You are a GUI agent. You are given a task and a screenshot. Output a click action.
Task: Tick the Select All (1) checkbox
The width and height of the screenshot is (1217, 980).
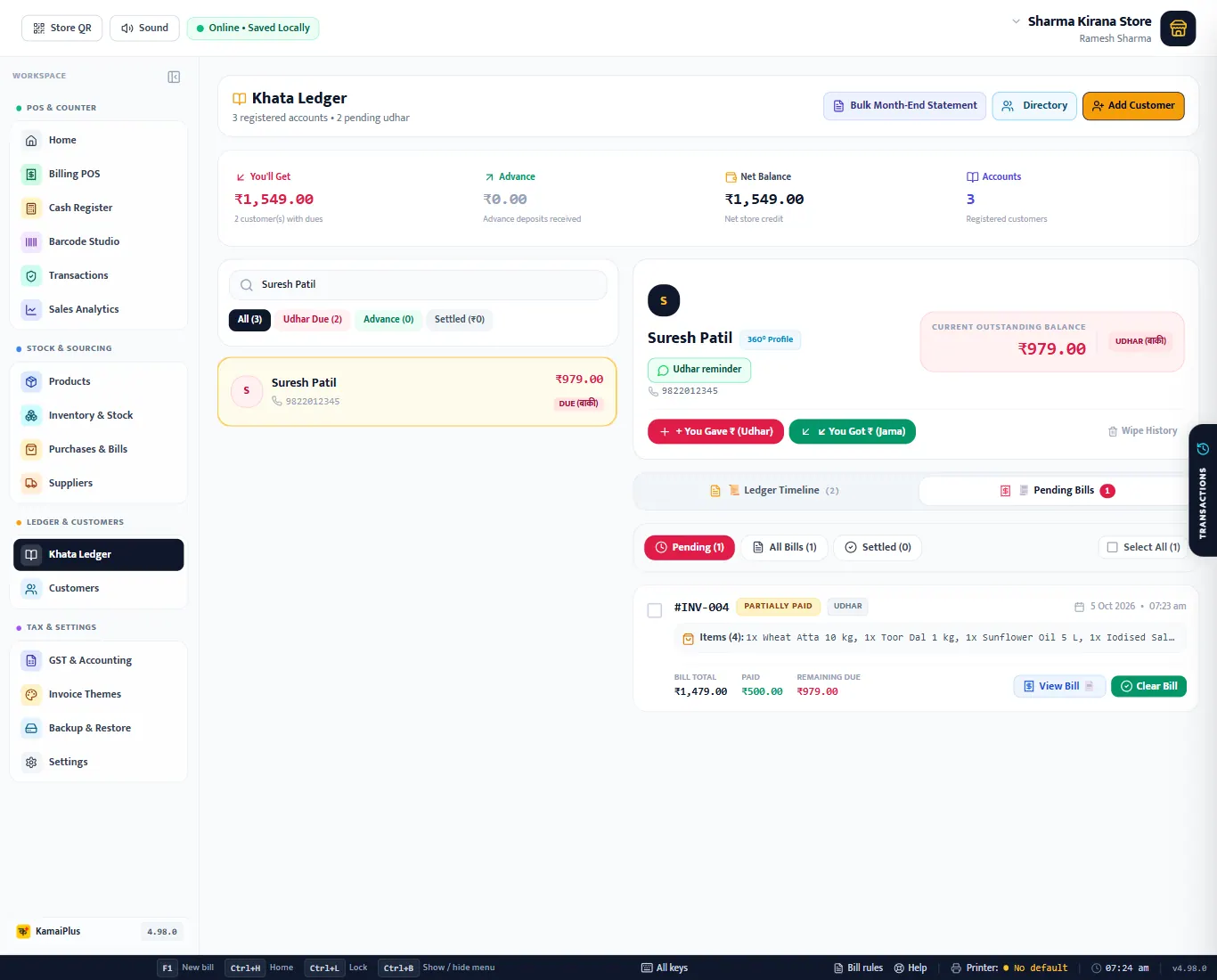pyautogui.click(x=1112, y=547)
